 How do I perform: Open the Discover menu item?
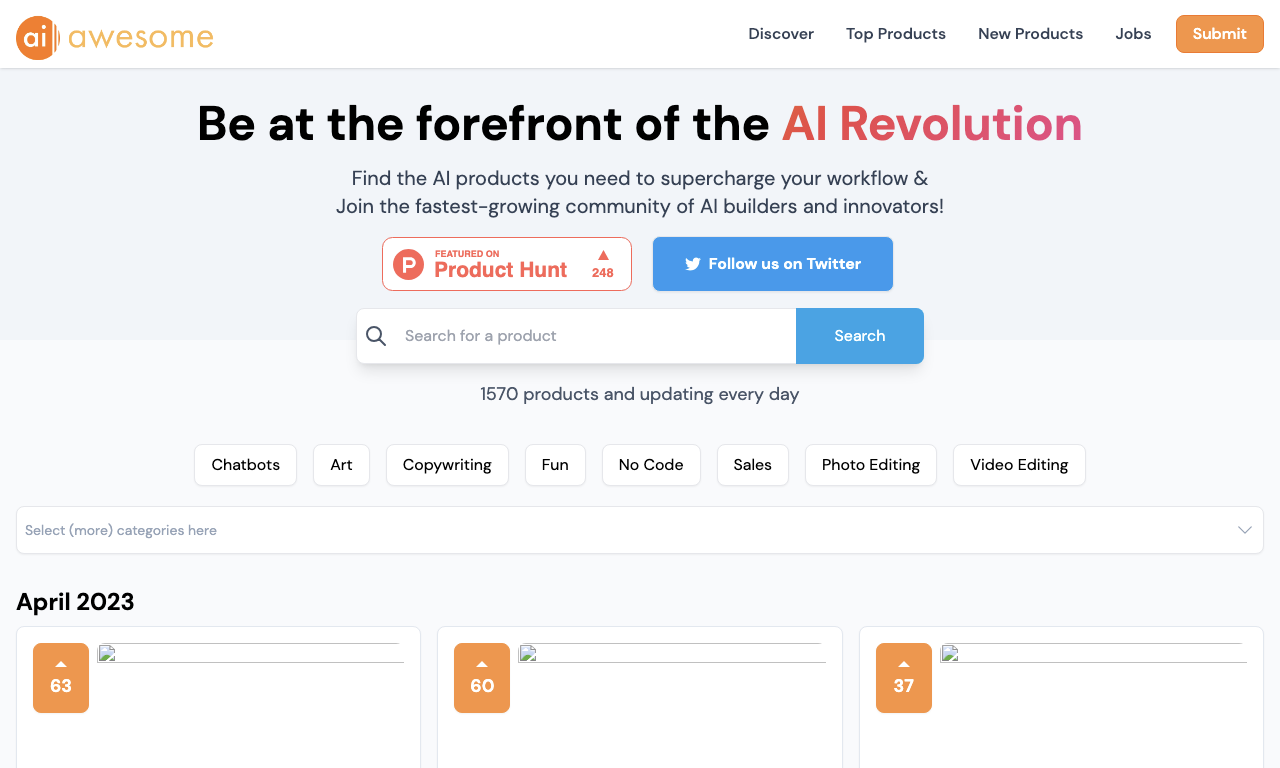point(781,34)
